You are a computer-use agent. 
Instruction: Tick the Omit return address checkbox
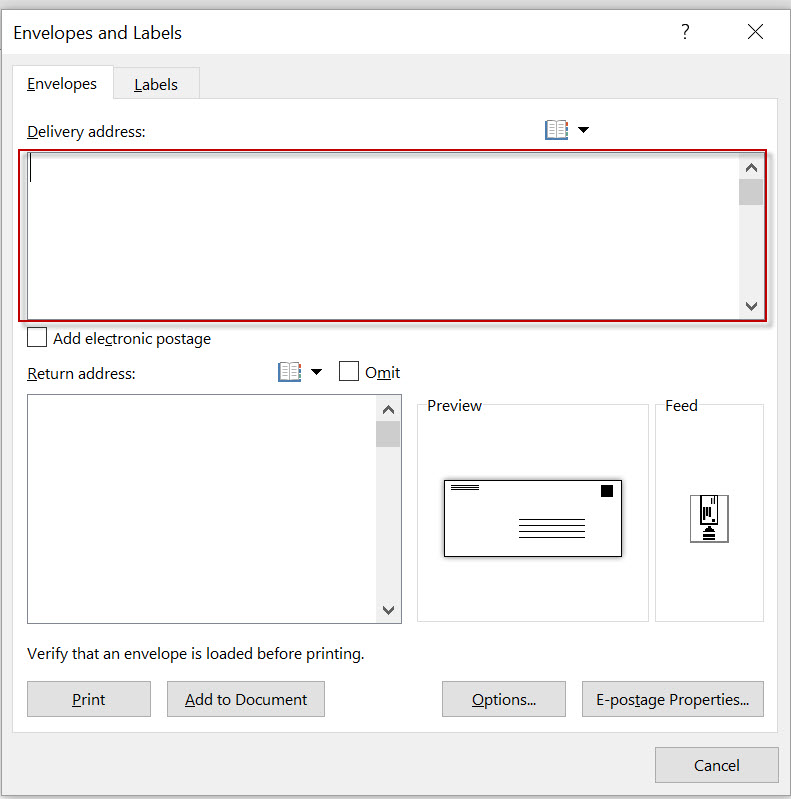point(349,371)
